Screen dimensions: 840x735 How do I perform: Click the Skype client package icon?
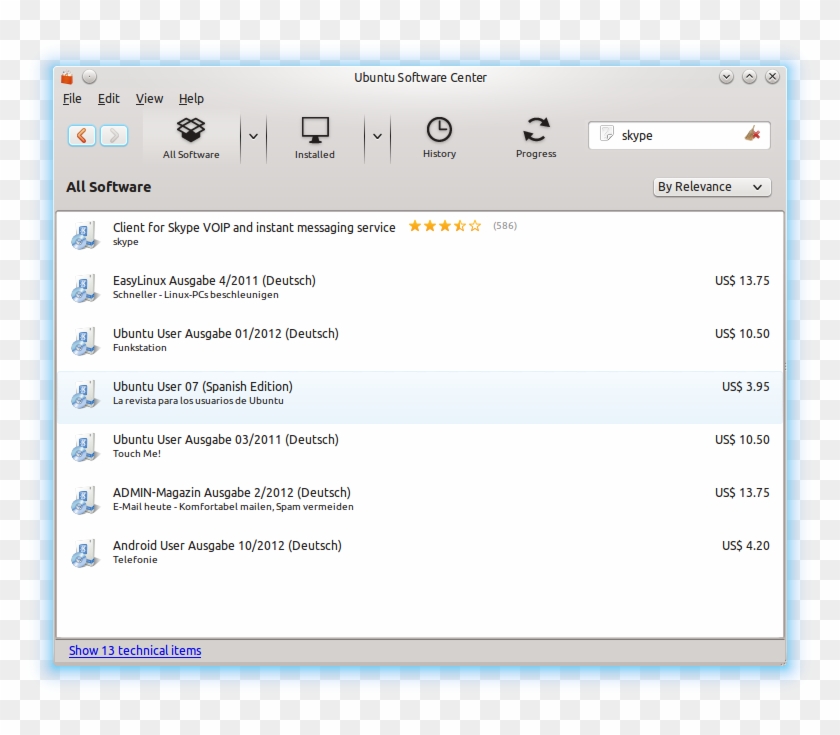coord(84,235)
